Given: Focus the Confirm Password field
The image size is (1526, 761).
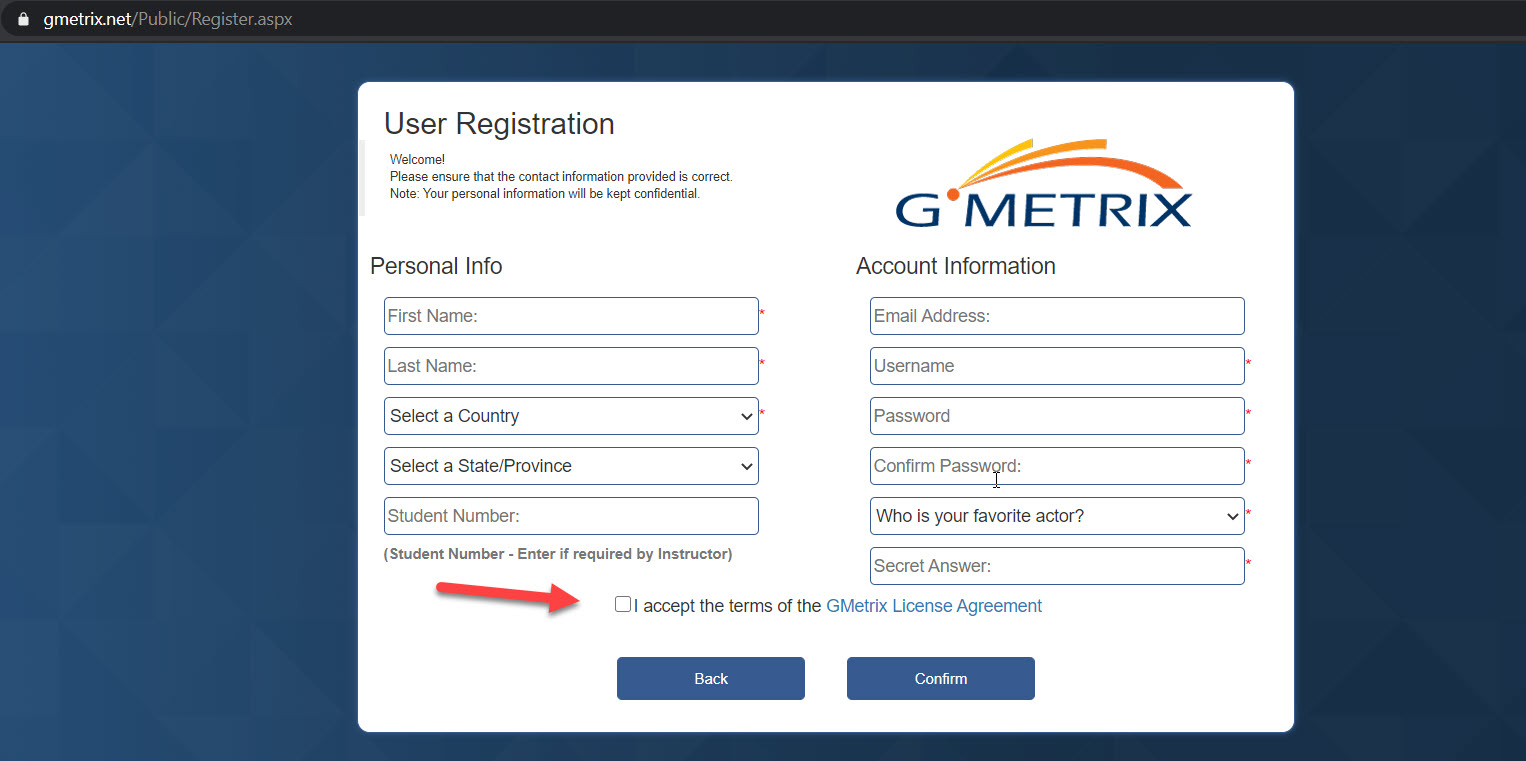Looking at the screenshot, I should click(x=1057, y=466).
